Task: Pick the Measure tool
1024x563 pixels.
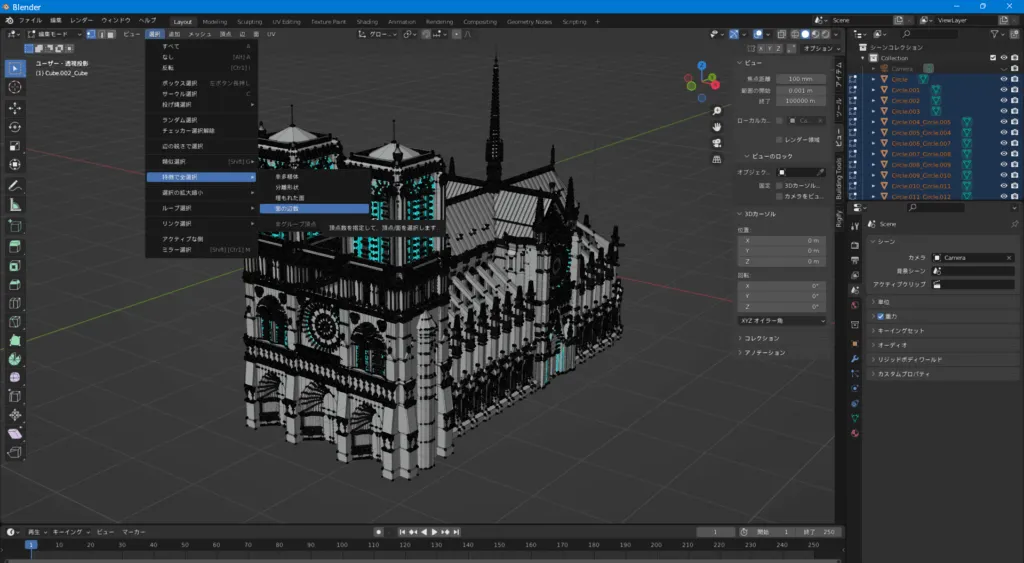Action: pyautogui.click(x=15, y=205)
